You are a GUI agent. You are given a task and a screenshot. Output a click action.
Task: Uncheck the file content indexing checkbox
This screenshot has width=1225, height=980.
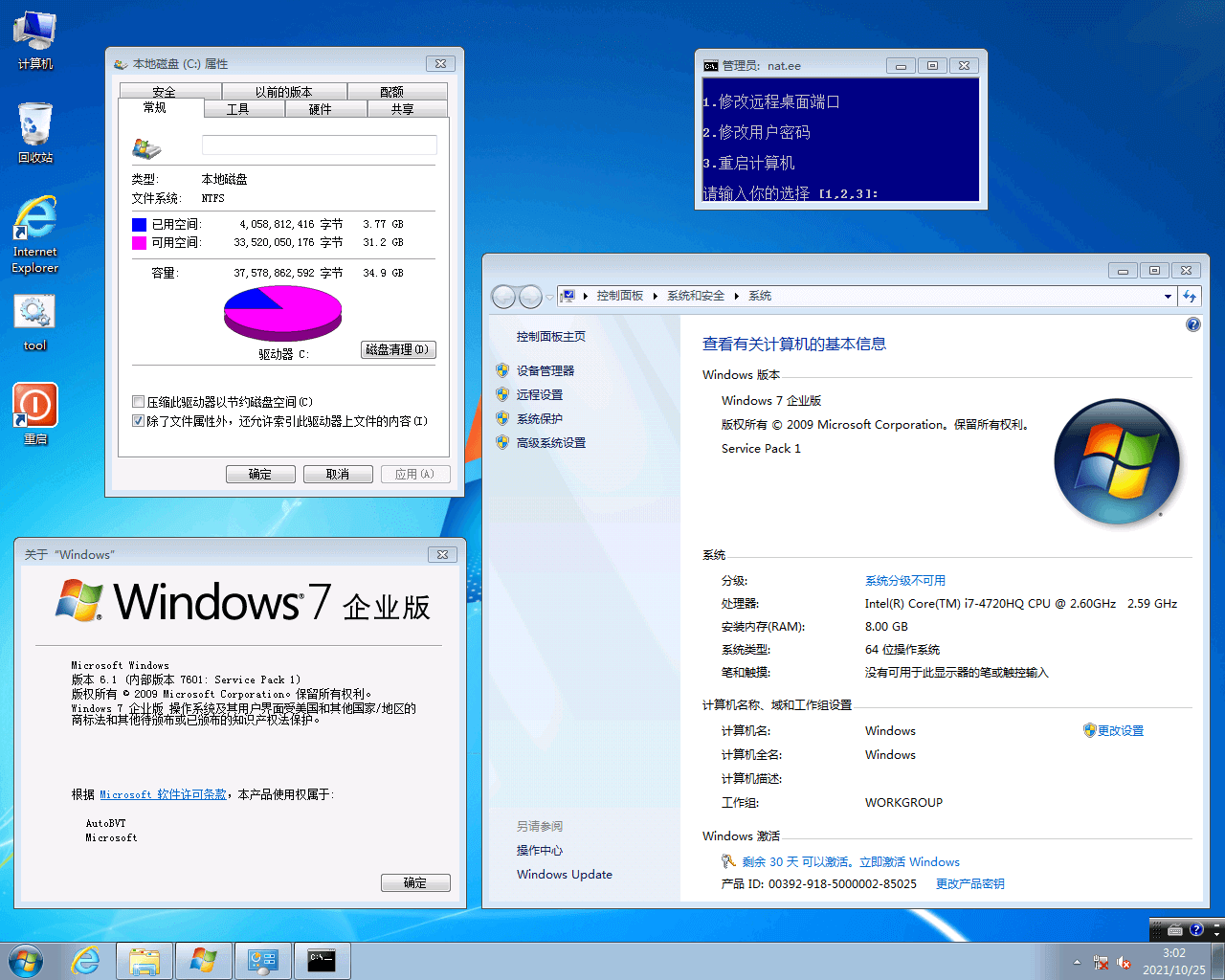(139, 421)
